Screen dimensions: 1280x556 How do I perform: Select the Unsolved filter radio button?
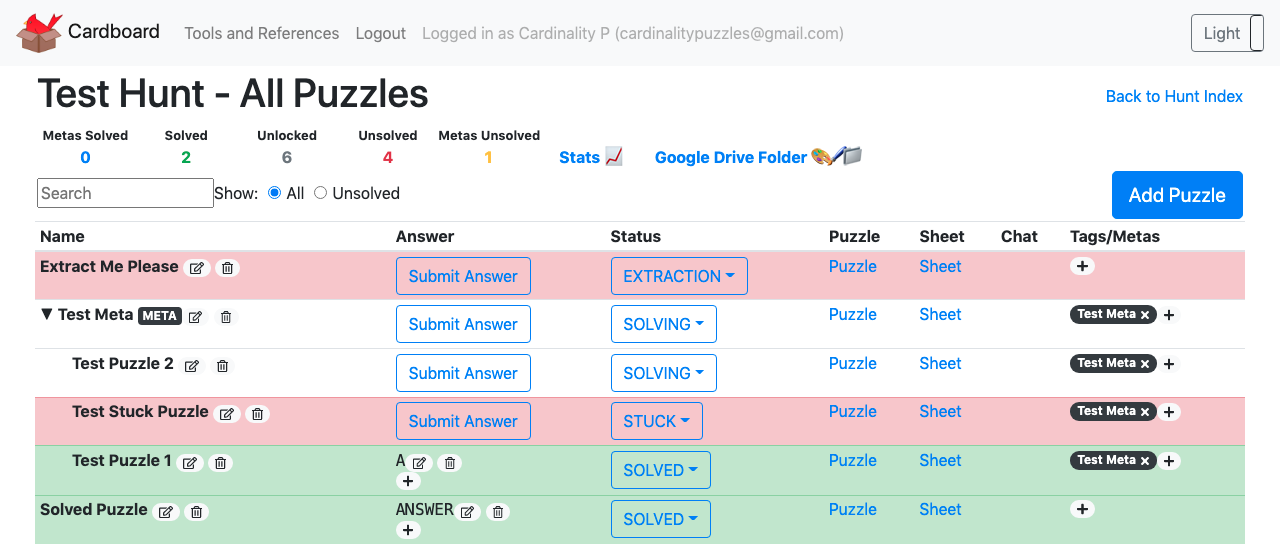pyautogui.click(x=321, y=193)
